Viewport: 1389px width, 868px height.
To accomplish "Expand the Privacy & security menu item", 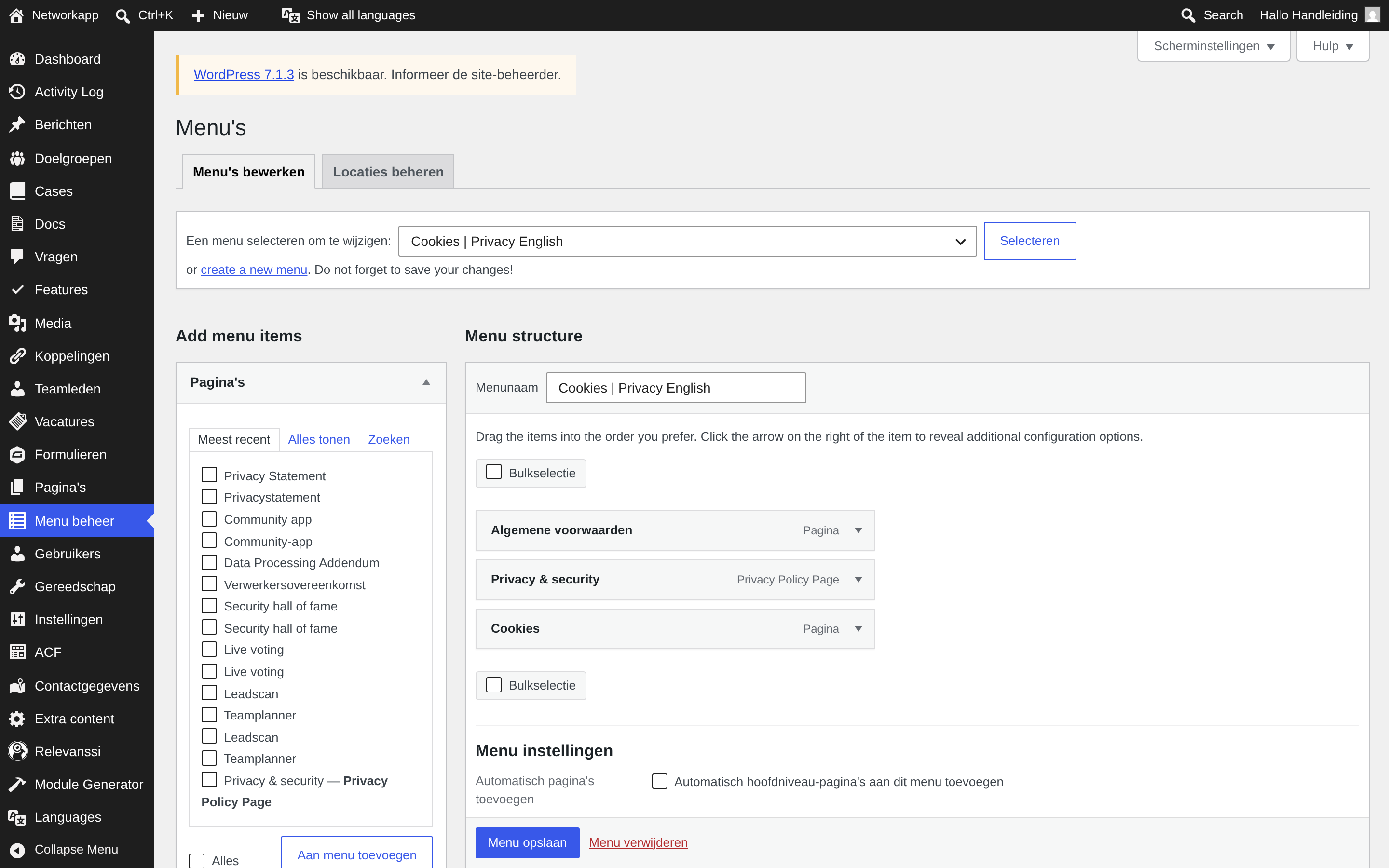I will pyautogui.click(x=858, y=580).
